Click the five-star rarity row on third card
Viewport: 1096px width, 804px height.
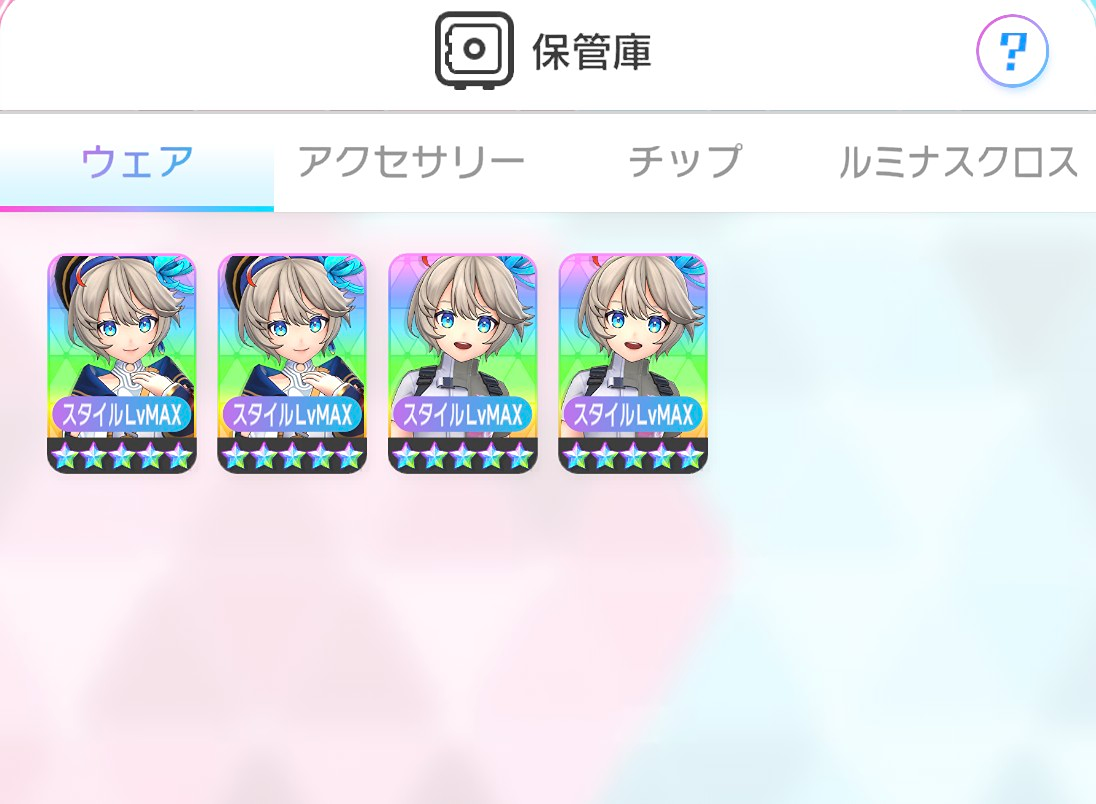463,456
